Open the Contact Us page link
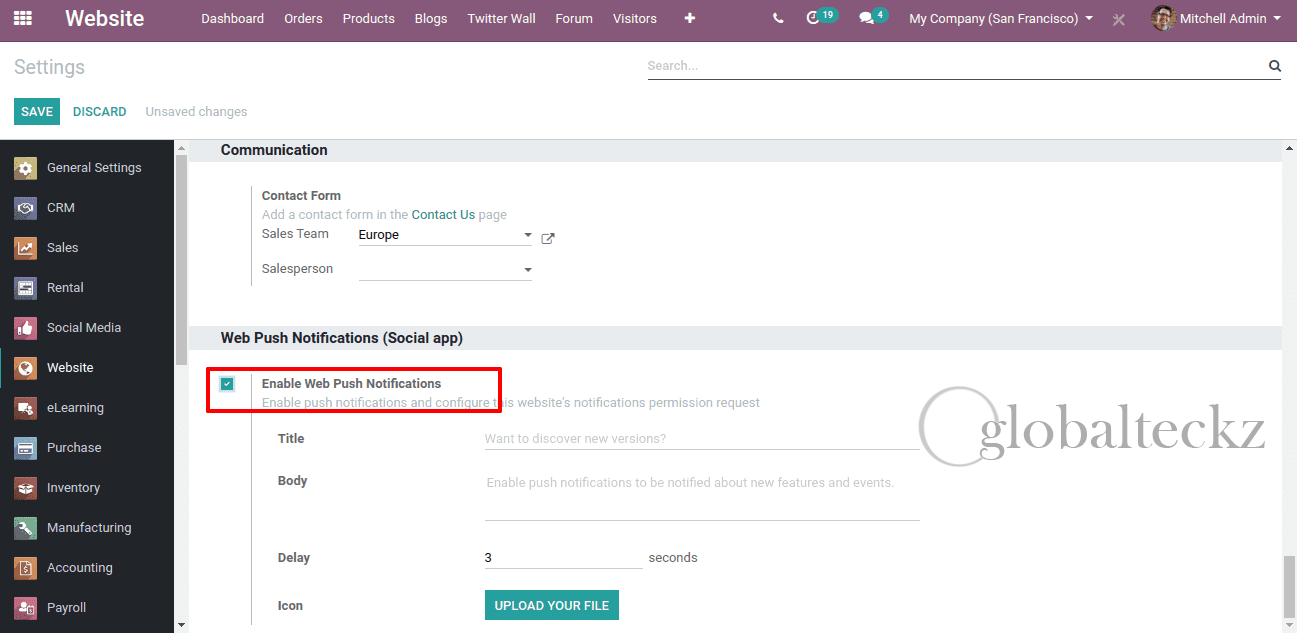 coord(443,214)
